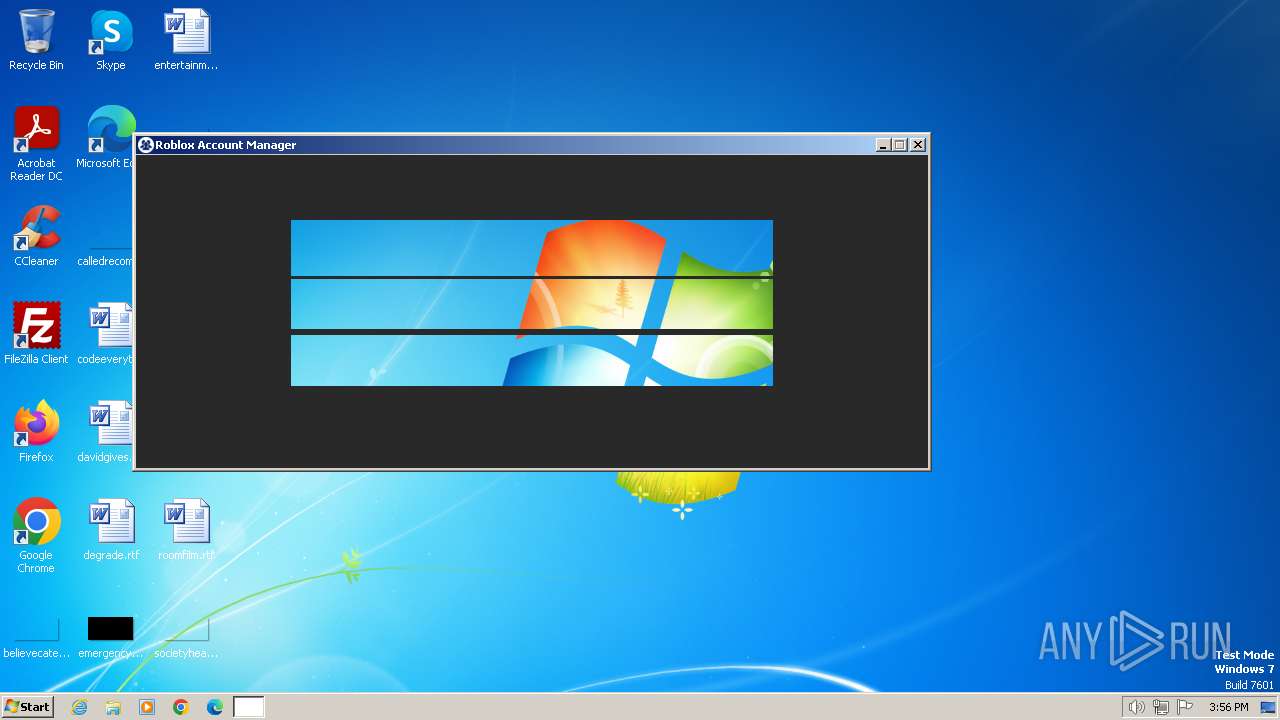
Task: Launch Skype from the desktop
Action: coord(111,40)
